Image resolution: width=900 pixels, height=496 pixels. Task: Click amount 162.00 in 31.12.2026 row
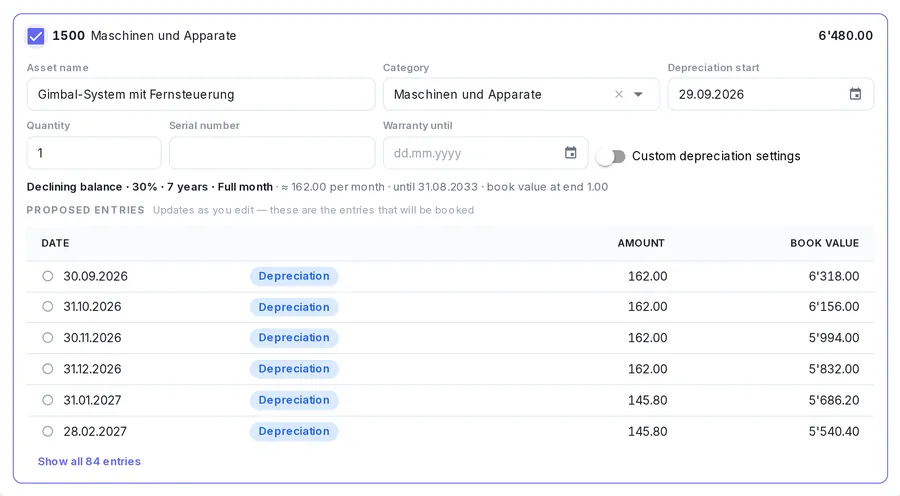(647, 369)
